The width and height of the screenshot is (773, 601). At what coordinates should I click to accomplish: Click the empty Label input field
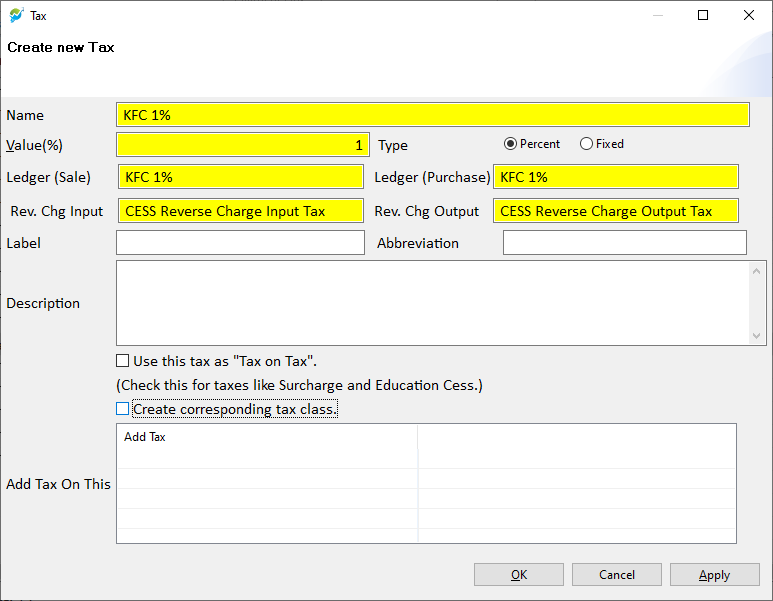(x=241, y=243)
